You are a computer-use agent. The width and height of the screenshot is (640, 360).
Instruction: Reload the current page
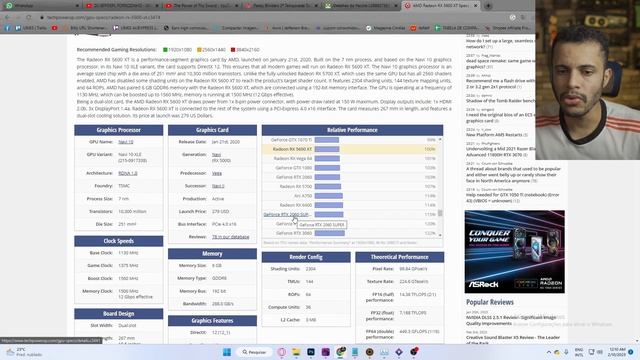click(29, 18)
